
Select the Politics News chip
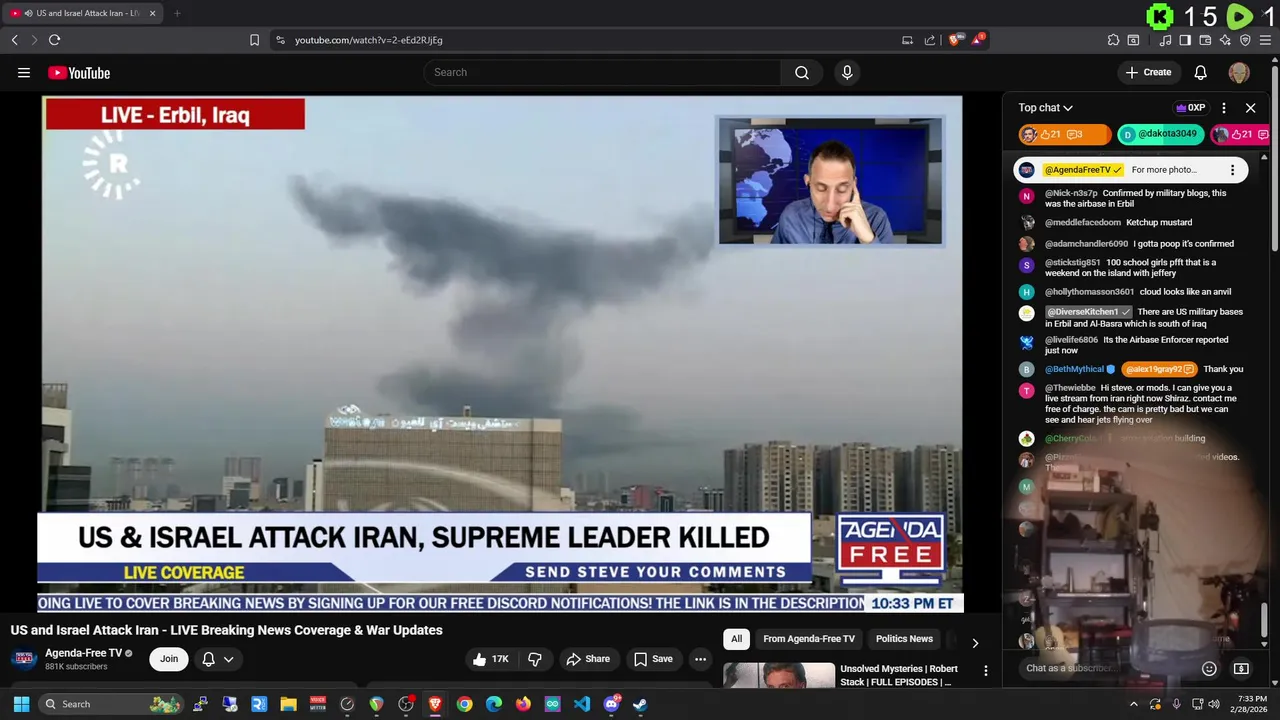(x=904, y=639)
